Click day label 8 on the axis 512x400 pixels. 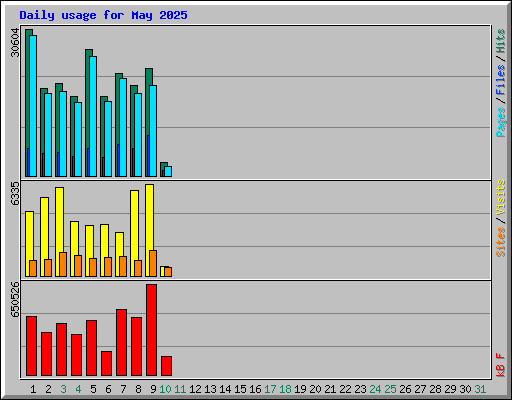pyautogui.click(x=138, y=389)
